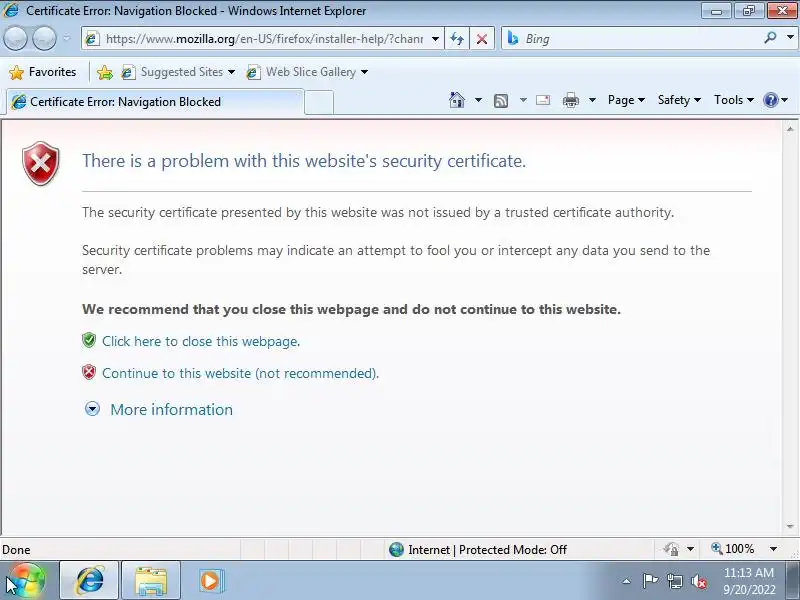This screenshot has width=800, height=600.
Task: Open the recent pages dropdown arrow
Action: [67, 38]
